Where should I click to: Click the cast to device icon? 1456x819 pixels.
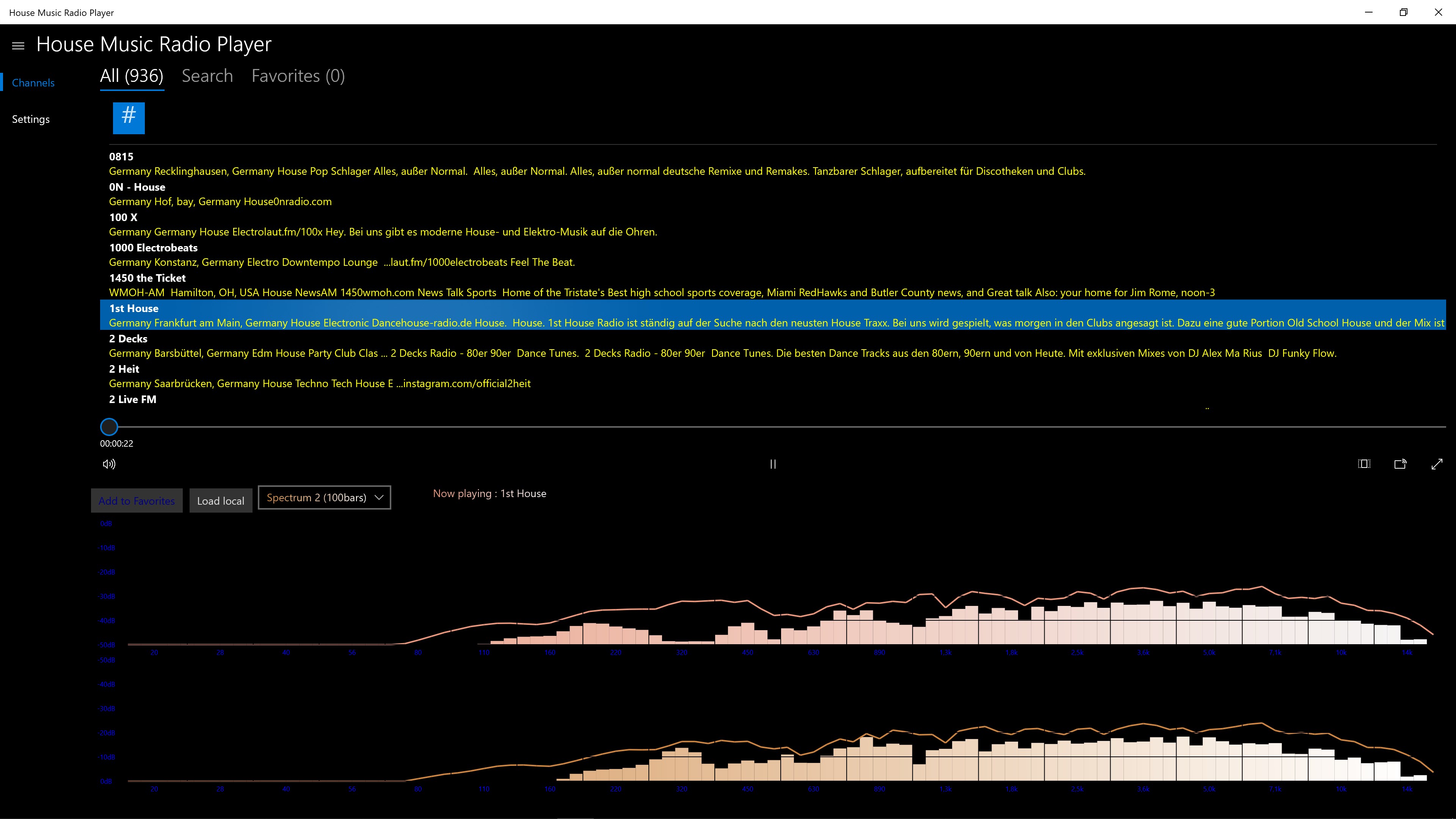[1400, 464]
